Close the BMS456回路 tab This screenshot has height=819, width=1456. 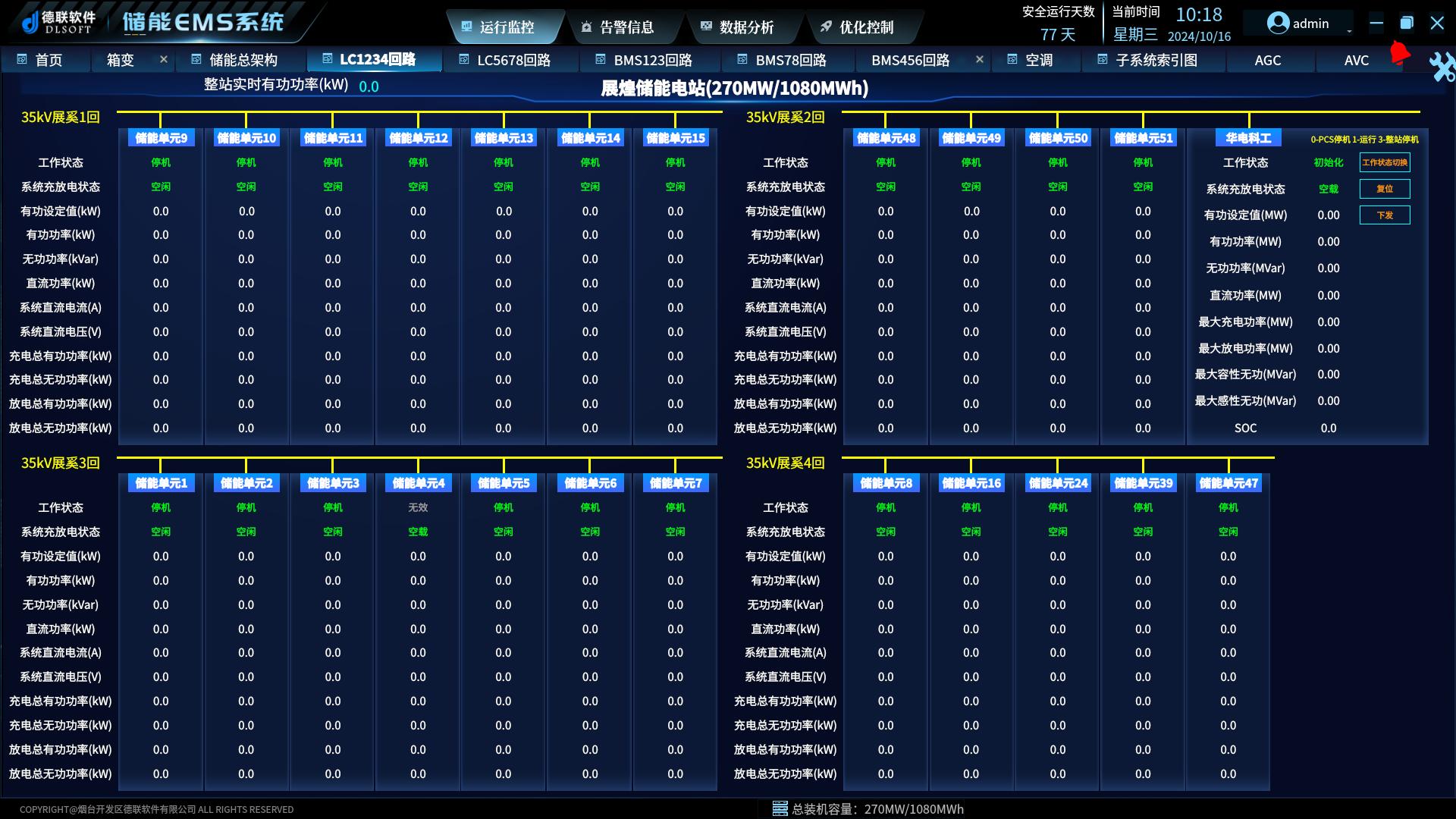pos(979,59)
